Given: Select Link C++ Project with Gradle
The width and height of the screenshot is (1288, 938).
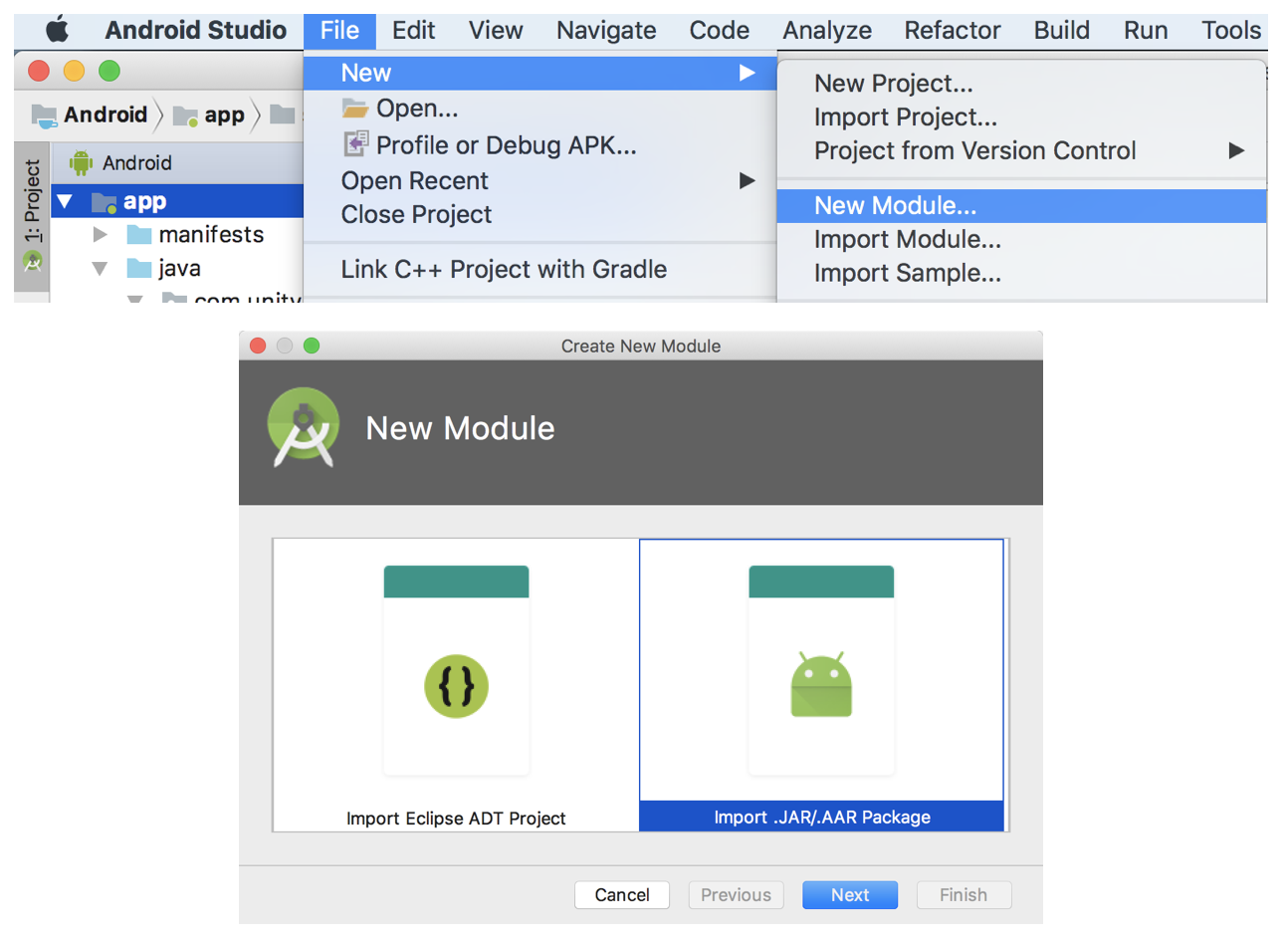Looking at the screenshot, I should click(539, 269).
